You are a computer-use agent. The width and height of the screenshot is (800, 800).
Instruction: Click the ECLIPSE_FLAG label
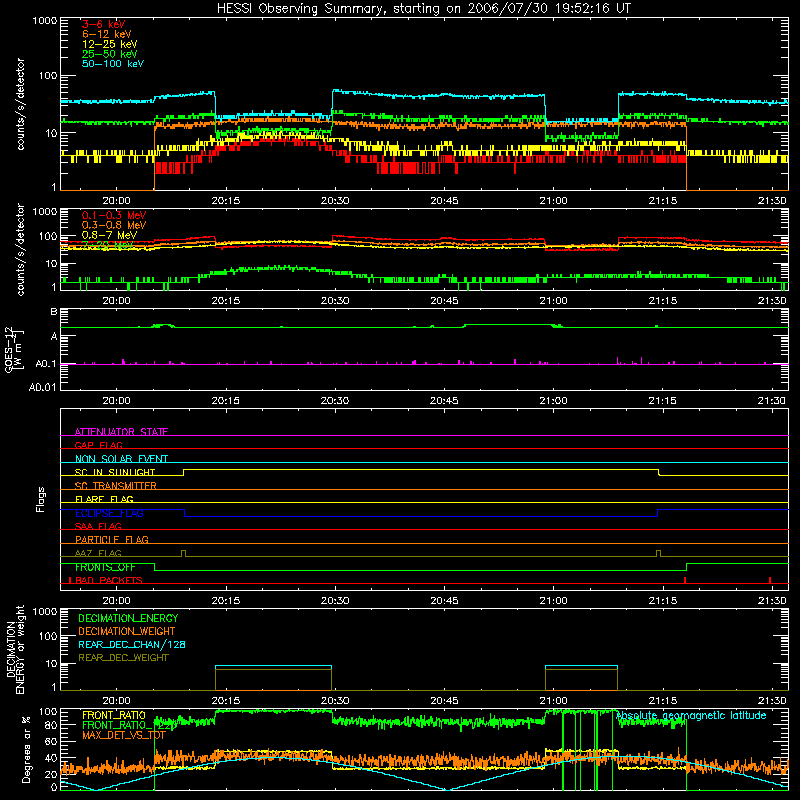point(109,513)
